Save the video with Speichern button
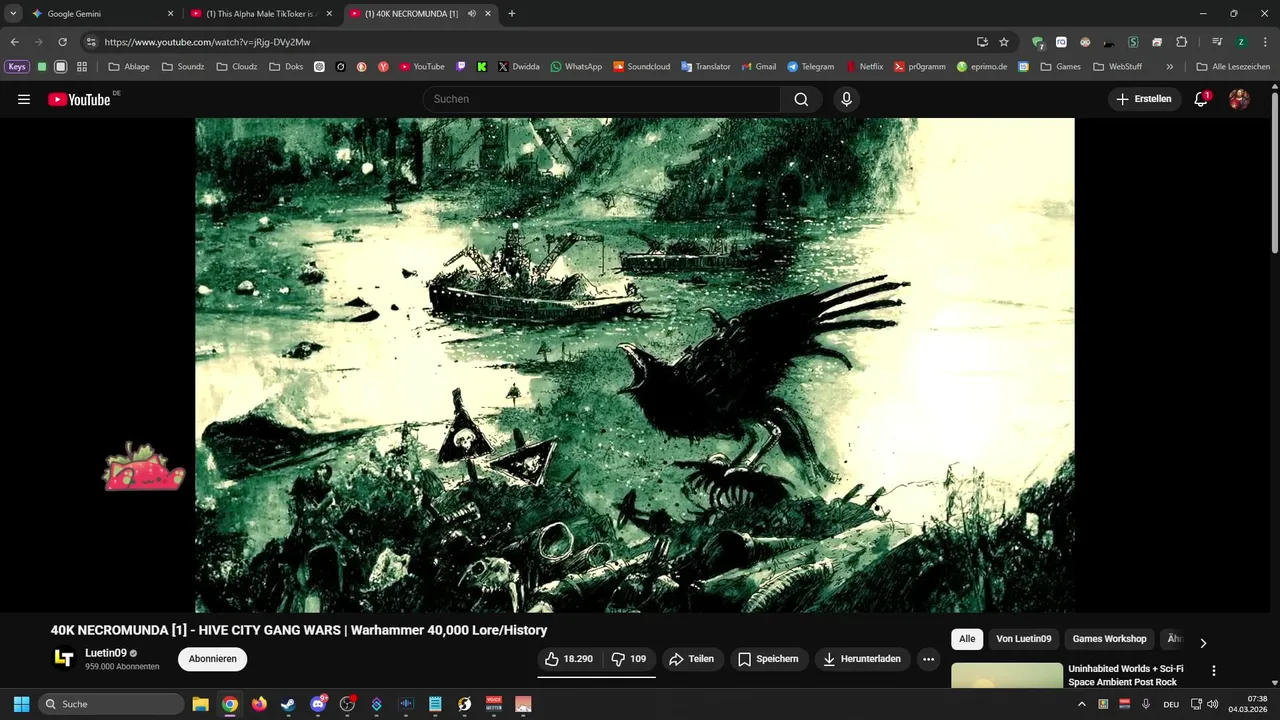The width and height of the screenshot is (1280, 720). tap(768, 659)
